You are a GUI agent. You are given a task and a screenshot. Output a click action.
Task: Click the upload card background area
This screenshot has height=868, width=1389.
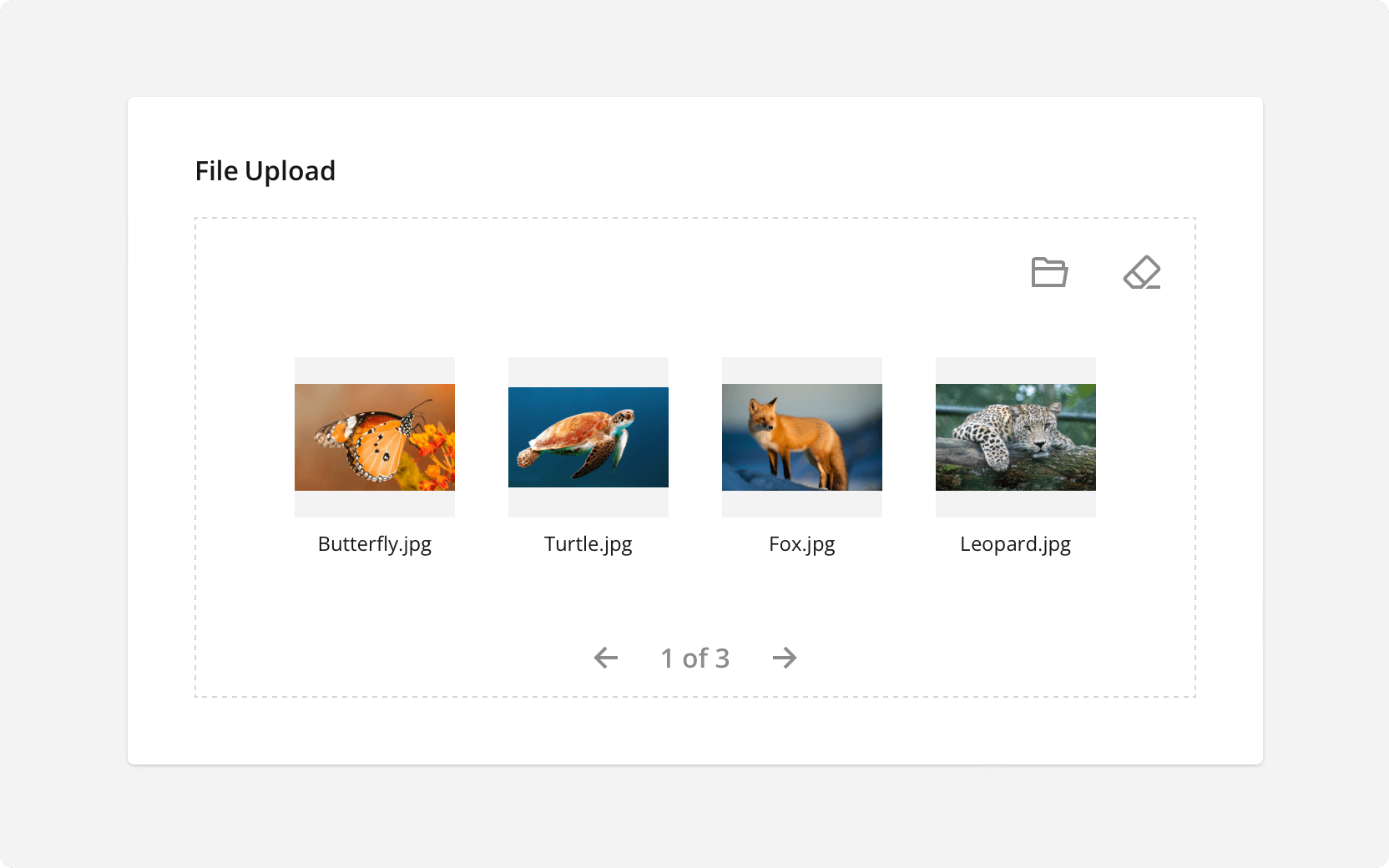[694, 734]
